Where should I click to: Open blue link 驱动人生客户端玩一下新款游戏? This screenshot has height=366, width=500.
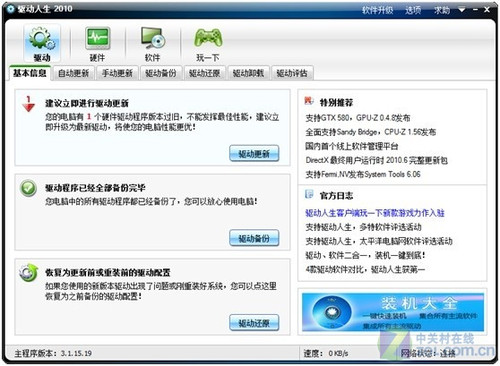(375, 213)
